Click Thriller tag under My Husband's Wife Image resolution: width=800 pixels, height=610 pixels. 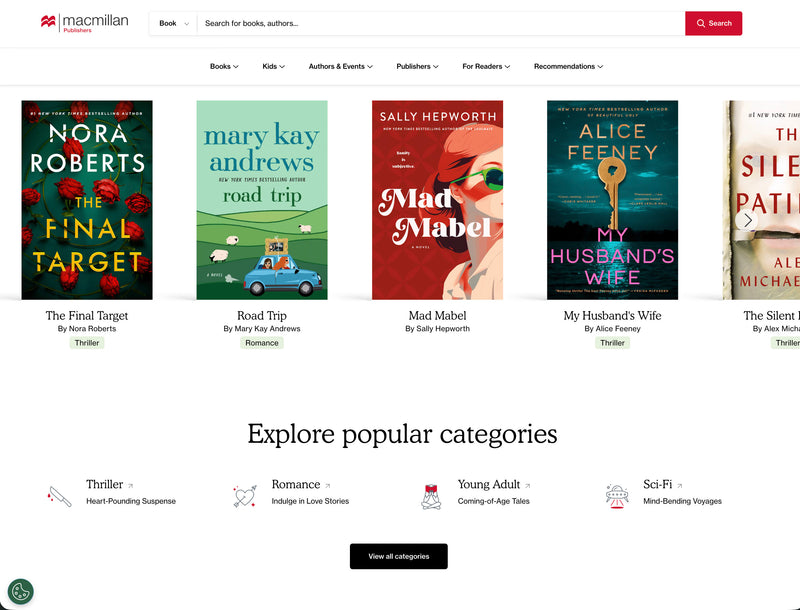(612, 343)
